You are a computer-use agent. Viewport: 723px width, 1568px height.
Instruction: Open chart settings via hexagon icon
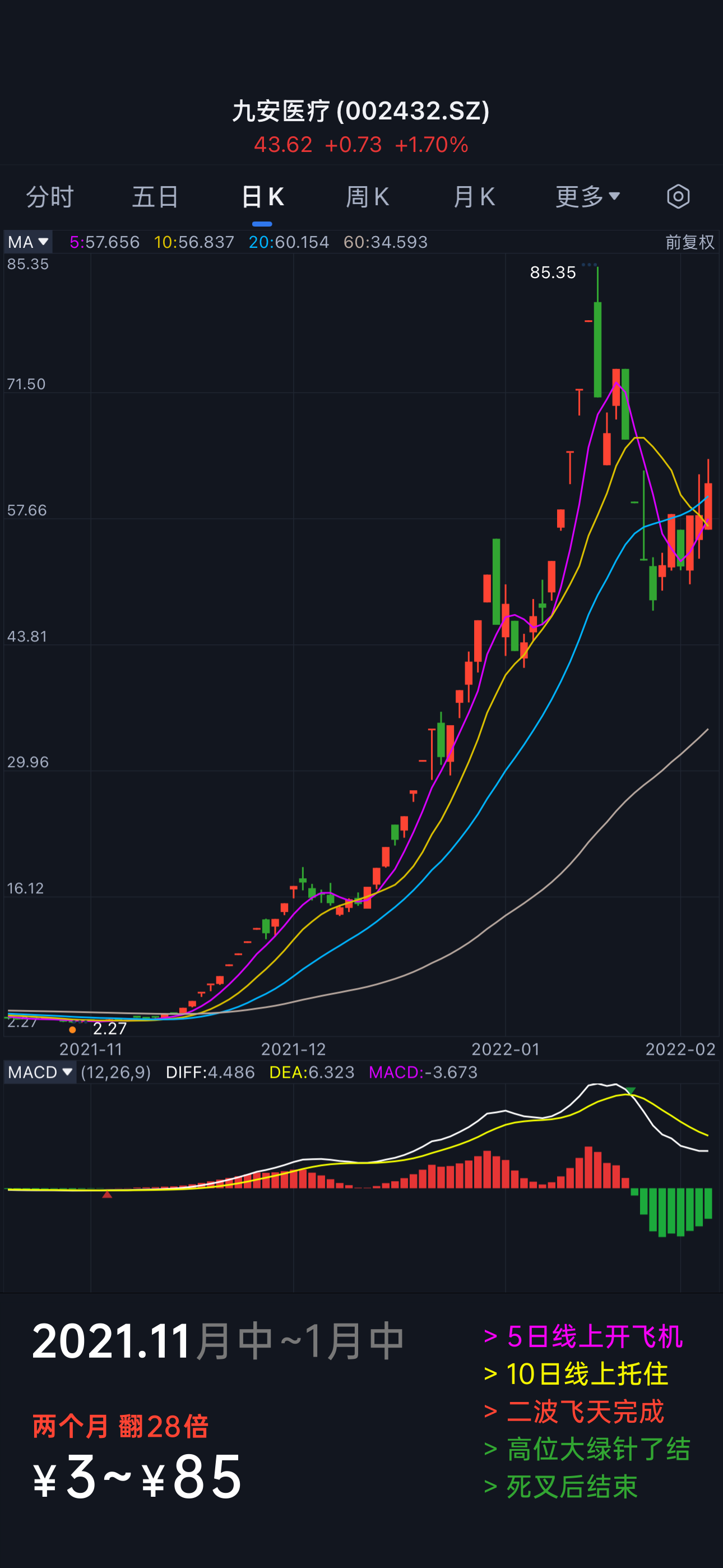click(x=678, y=197)
